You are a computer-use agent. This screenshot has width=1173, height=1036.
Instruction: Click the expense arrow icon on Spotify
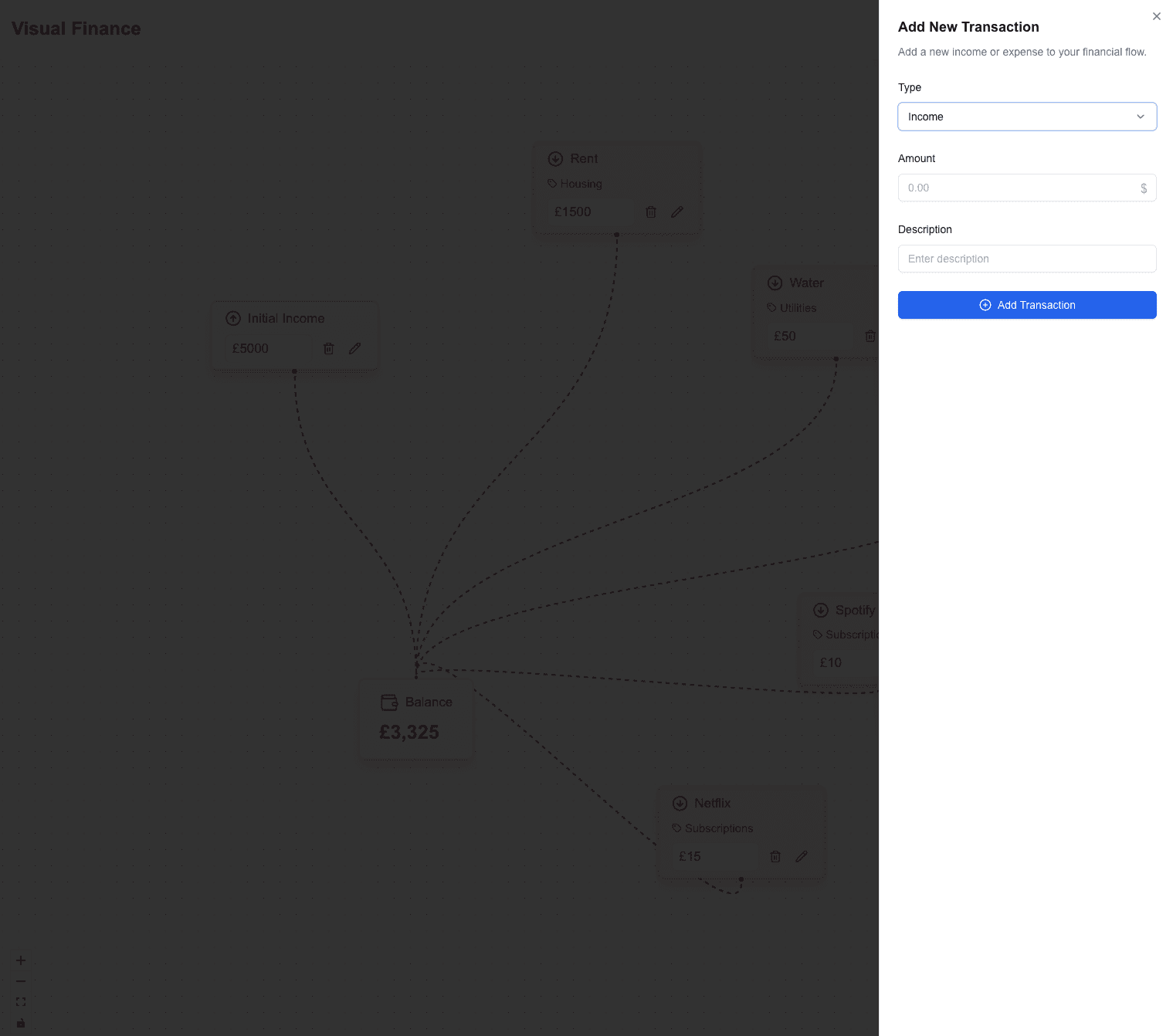click(820, 610)
